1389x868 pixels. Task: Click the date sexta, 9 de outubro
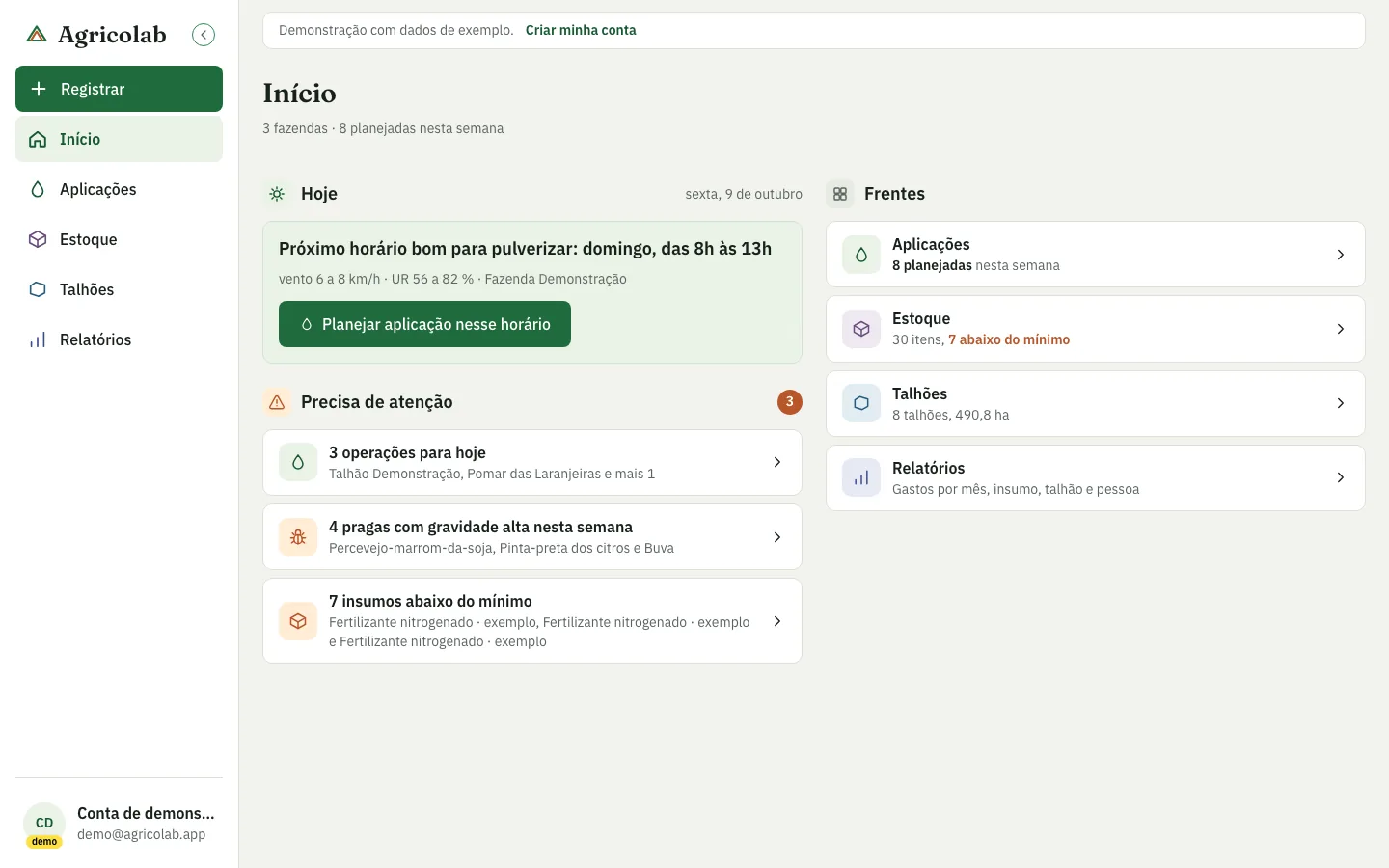(x=744, y=194)
